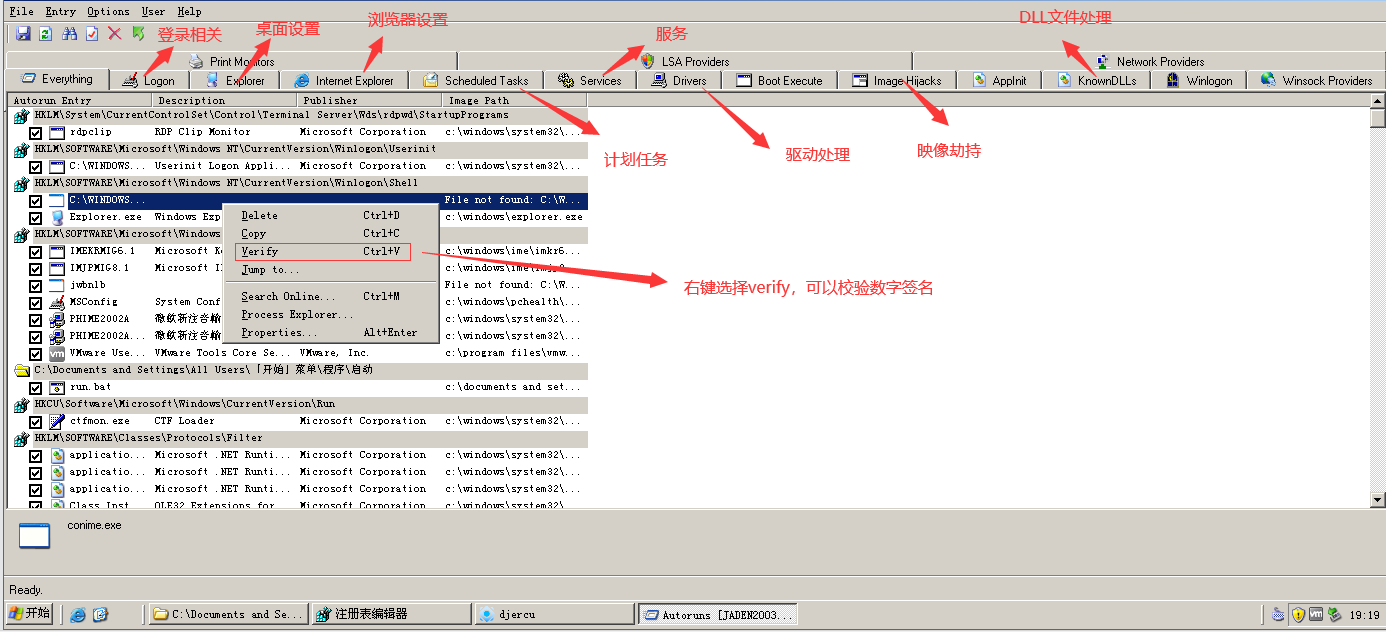Uncheck the rdpclip autorun entry checkbox
Image resolution: width=1386 pixels, height=632 pixels.
click(36, 132)
